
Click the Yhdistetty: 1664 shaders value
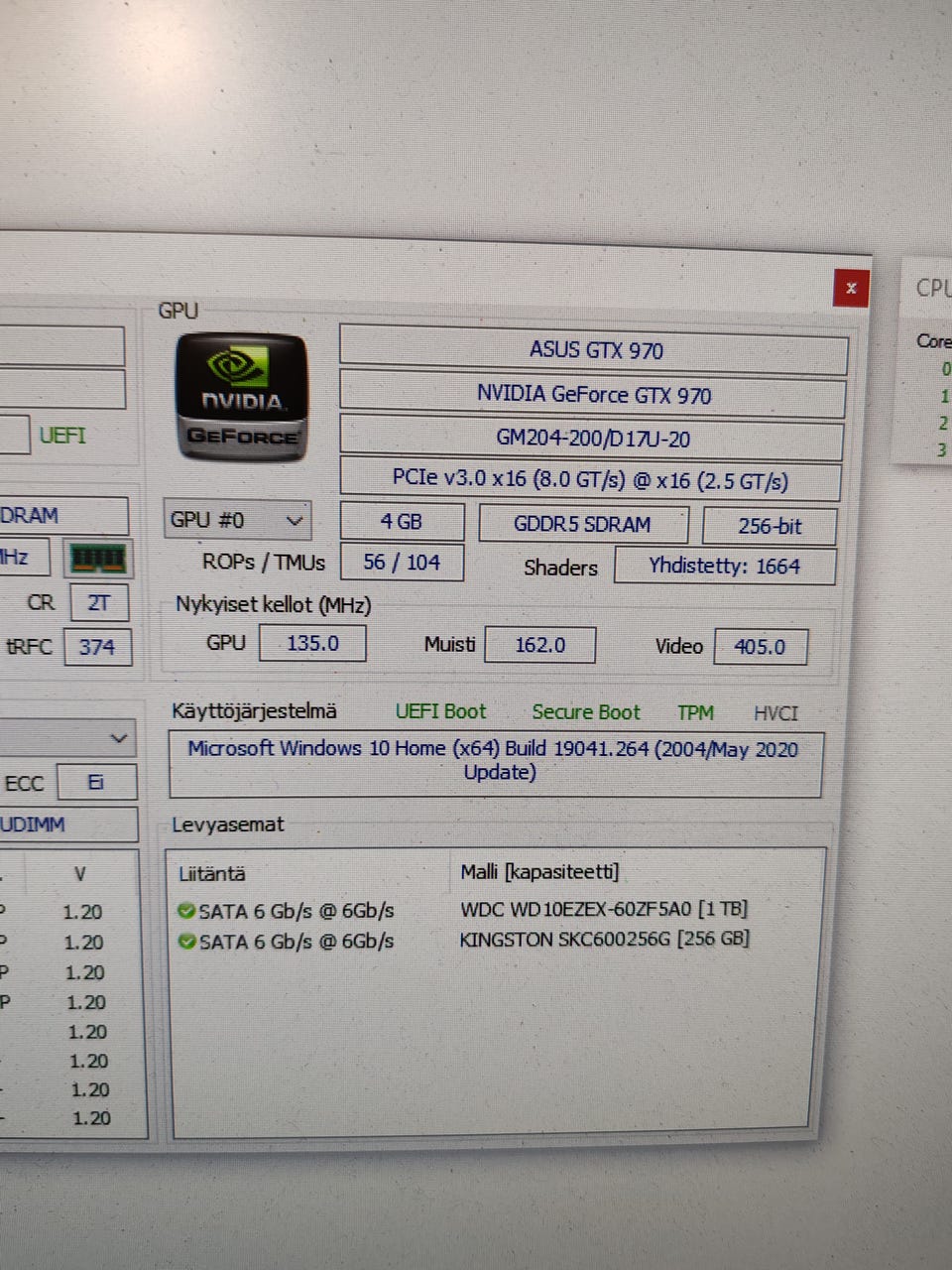tap(725, 566)
